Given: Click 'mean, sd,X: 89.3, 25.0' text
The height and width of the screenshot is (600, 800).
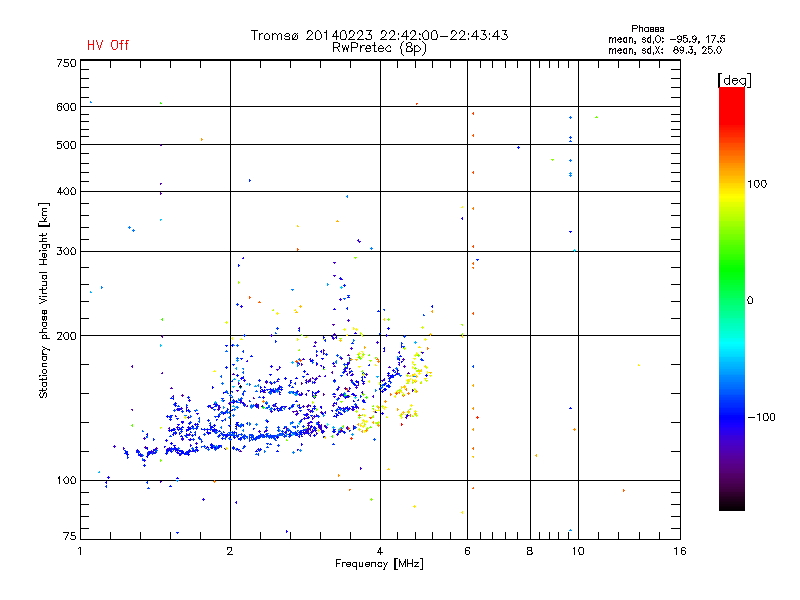Looking at the screenshot, I should 665,50.
